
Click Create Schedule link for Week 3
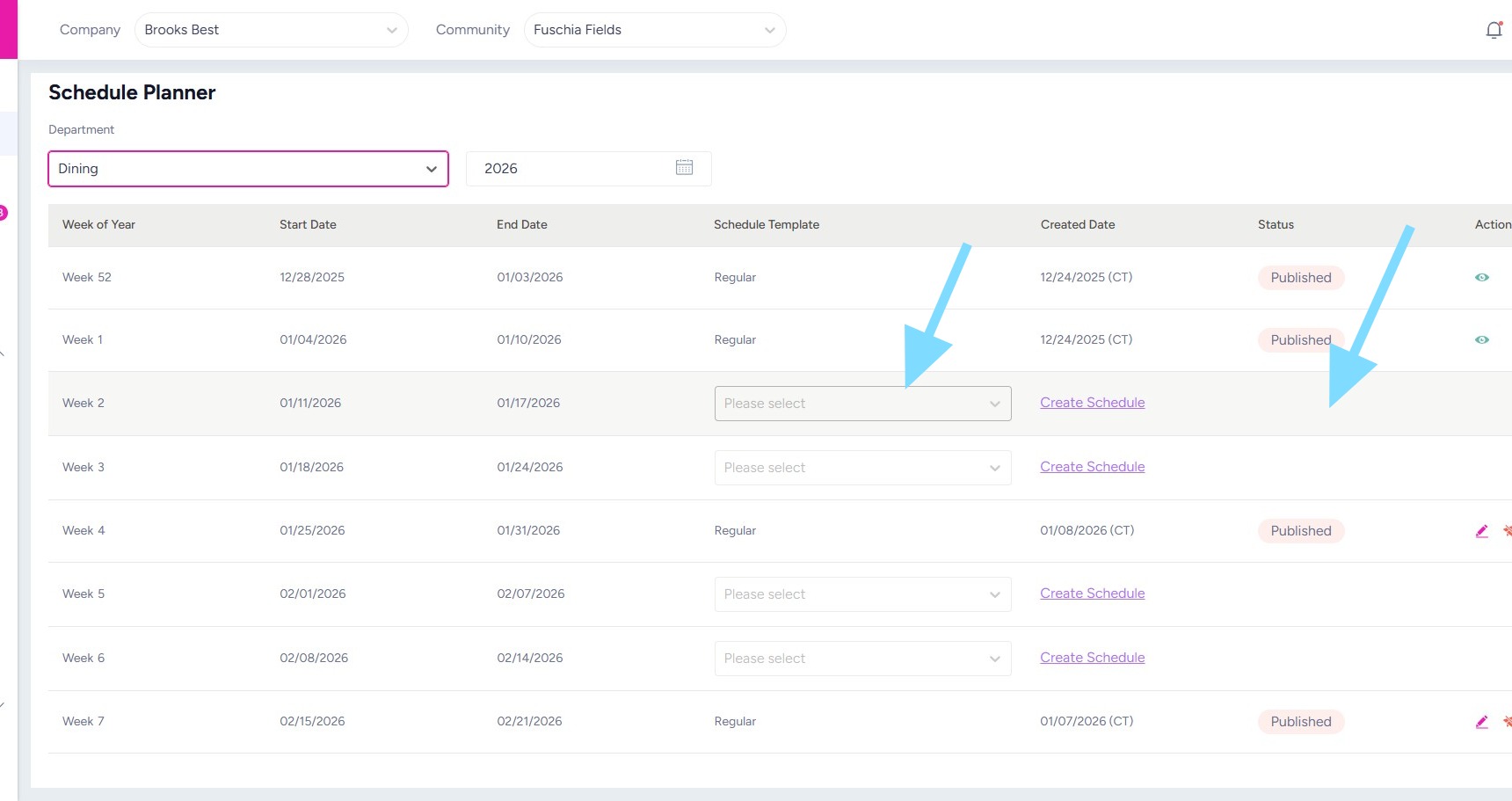tap(1092, 467)
